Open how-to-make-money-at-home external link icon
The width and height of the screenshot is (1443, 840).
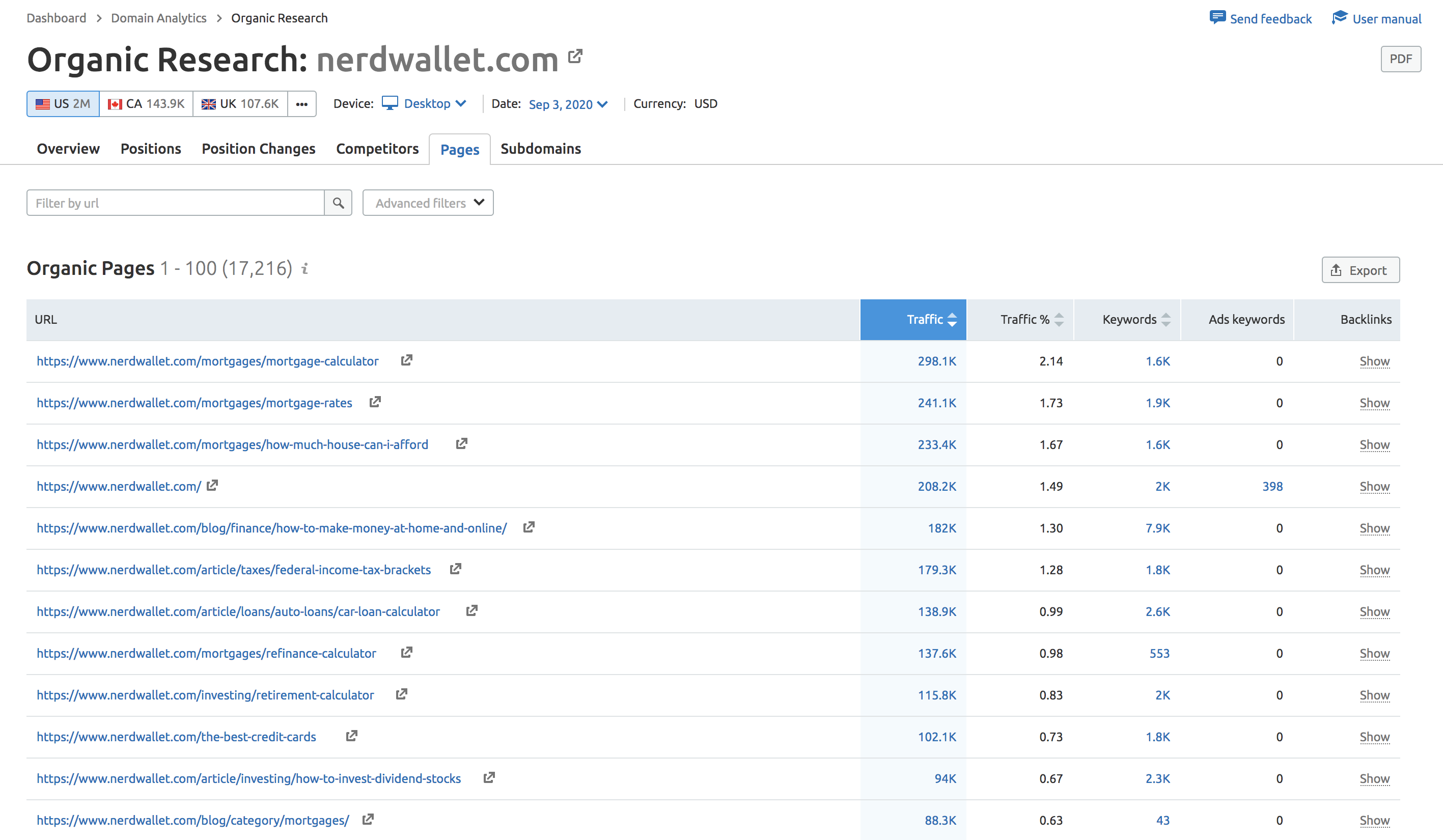[529, 527]
